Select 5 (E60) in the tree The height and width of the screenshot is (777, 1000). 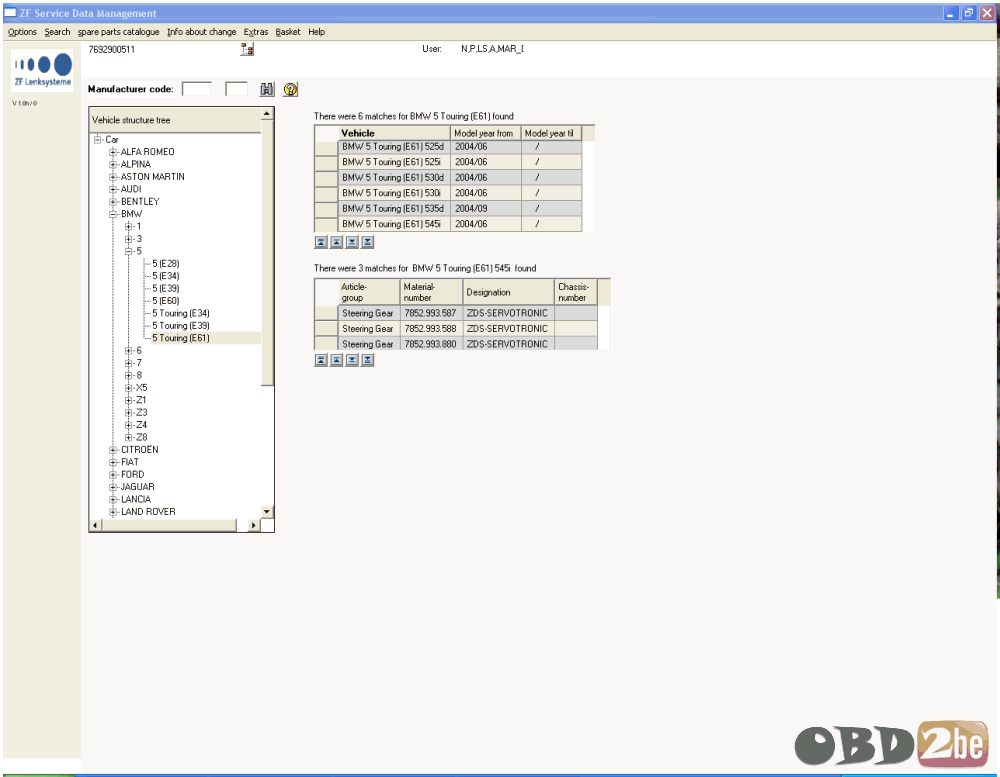(166, 301)
